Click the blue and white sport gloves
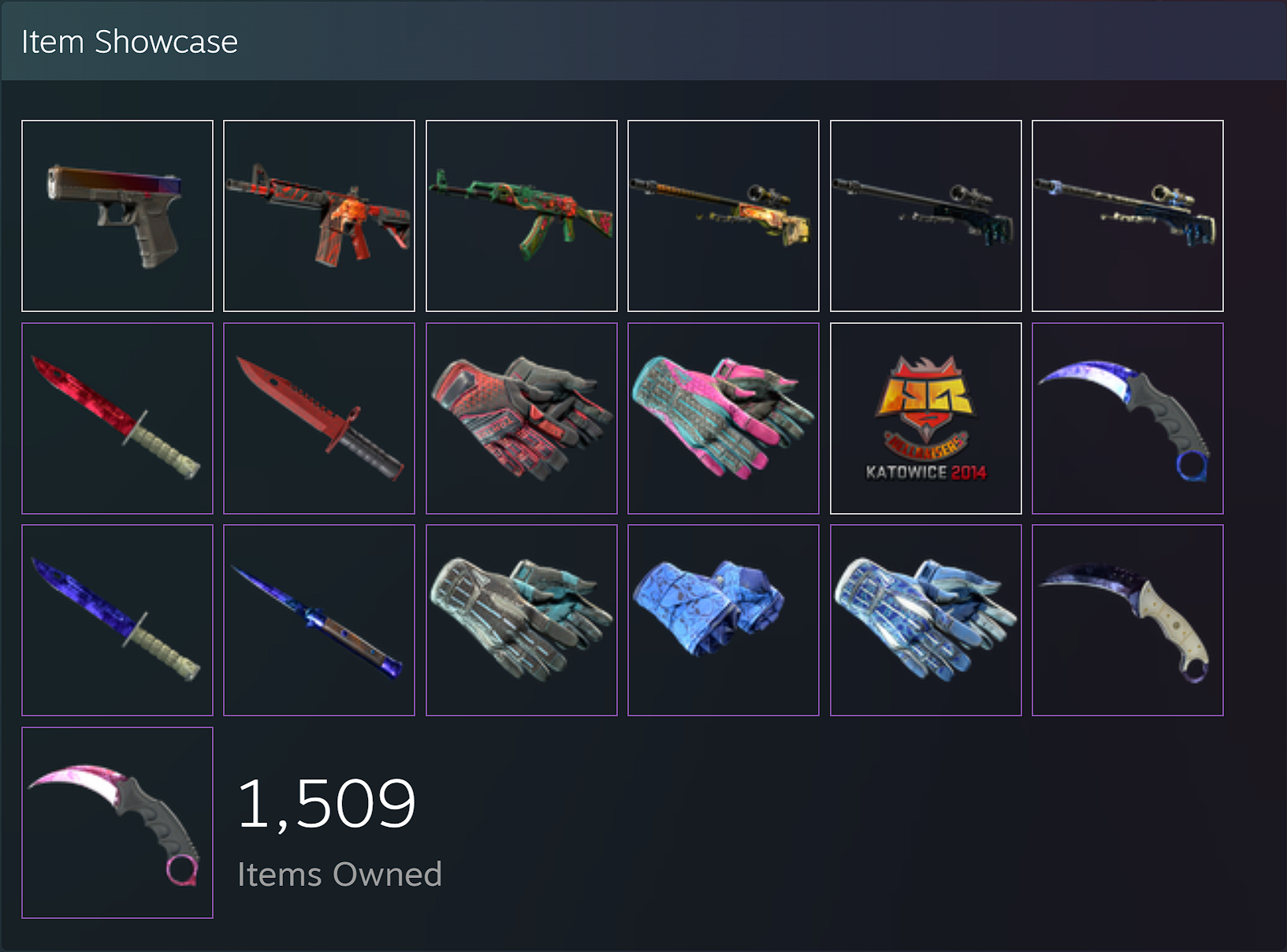Viewport: 1287px width, 952px height. click(x=926, y=620)
